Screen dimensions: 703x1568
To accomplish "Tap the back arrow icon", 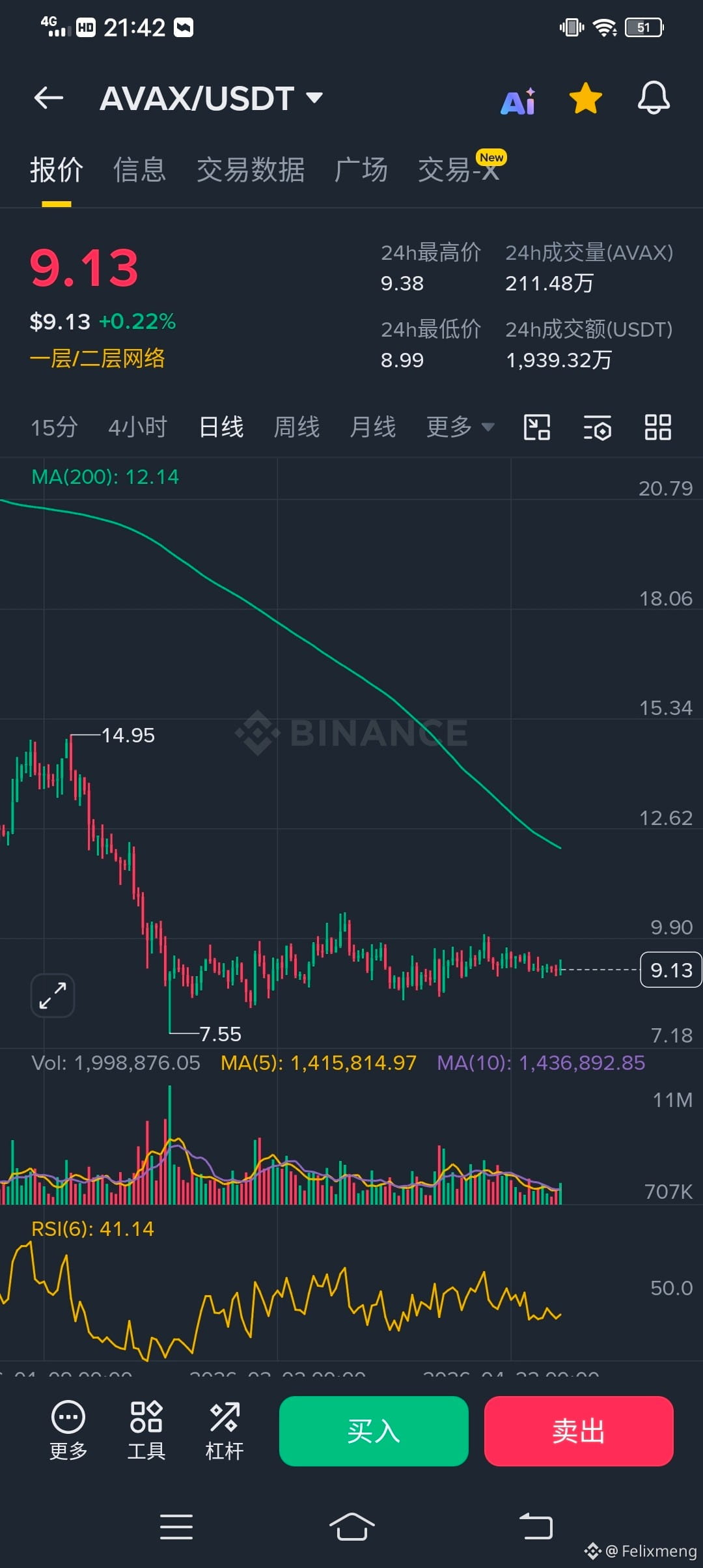I will click(x=49, y=98).
